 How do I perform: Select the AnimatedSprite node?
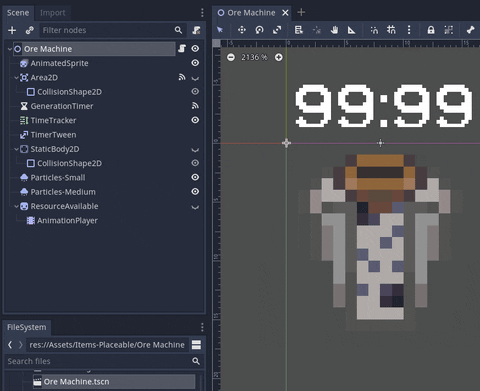[x=59, y=63]
